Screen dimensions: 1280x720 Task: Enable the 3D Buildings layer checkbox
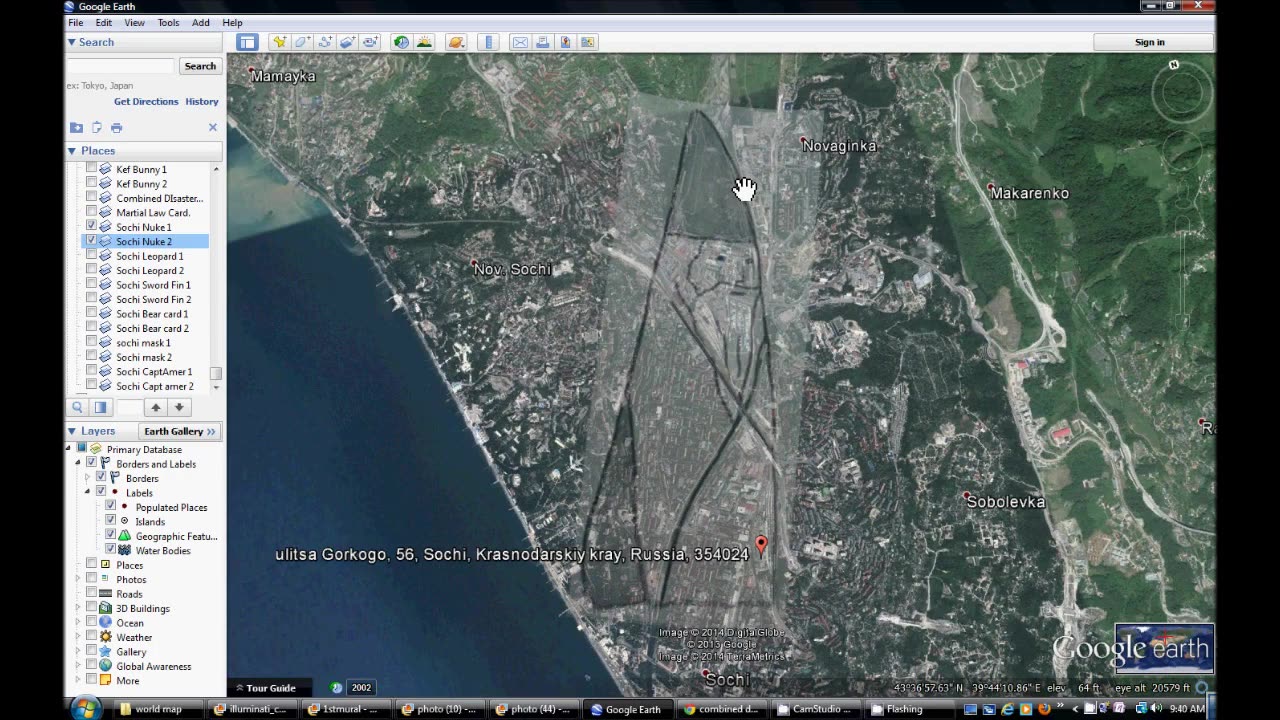tap(91, 608)
